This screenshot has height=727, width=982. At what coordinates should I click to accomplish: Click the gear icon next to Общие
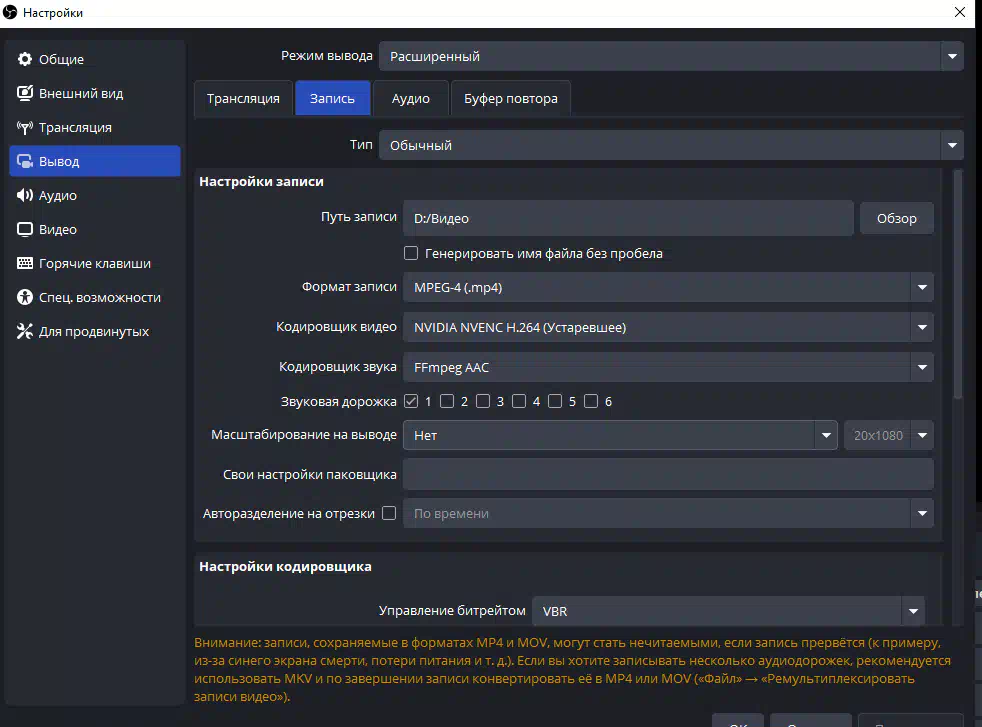(24, 59)
